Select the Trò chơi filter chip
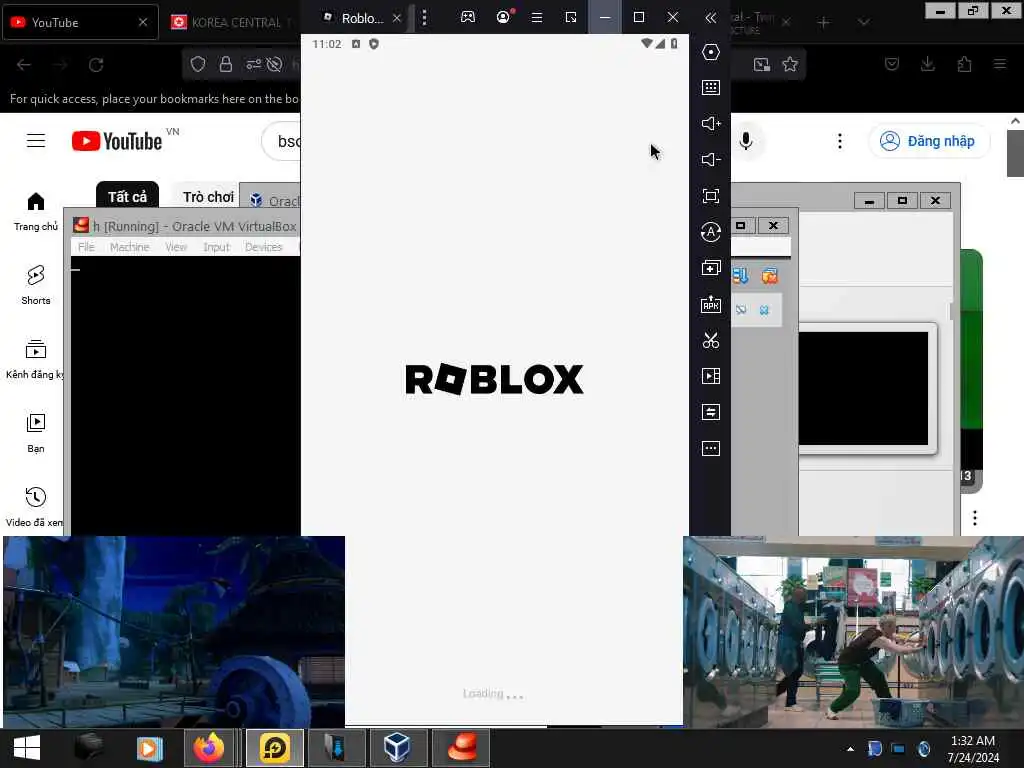This screenshot has height=768, width=1024. click(x=208, y=197)
